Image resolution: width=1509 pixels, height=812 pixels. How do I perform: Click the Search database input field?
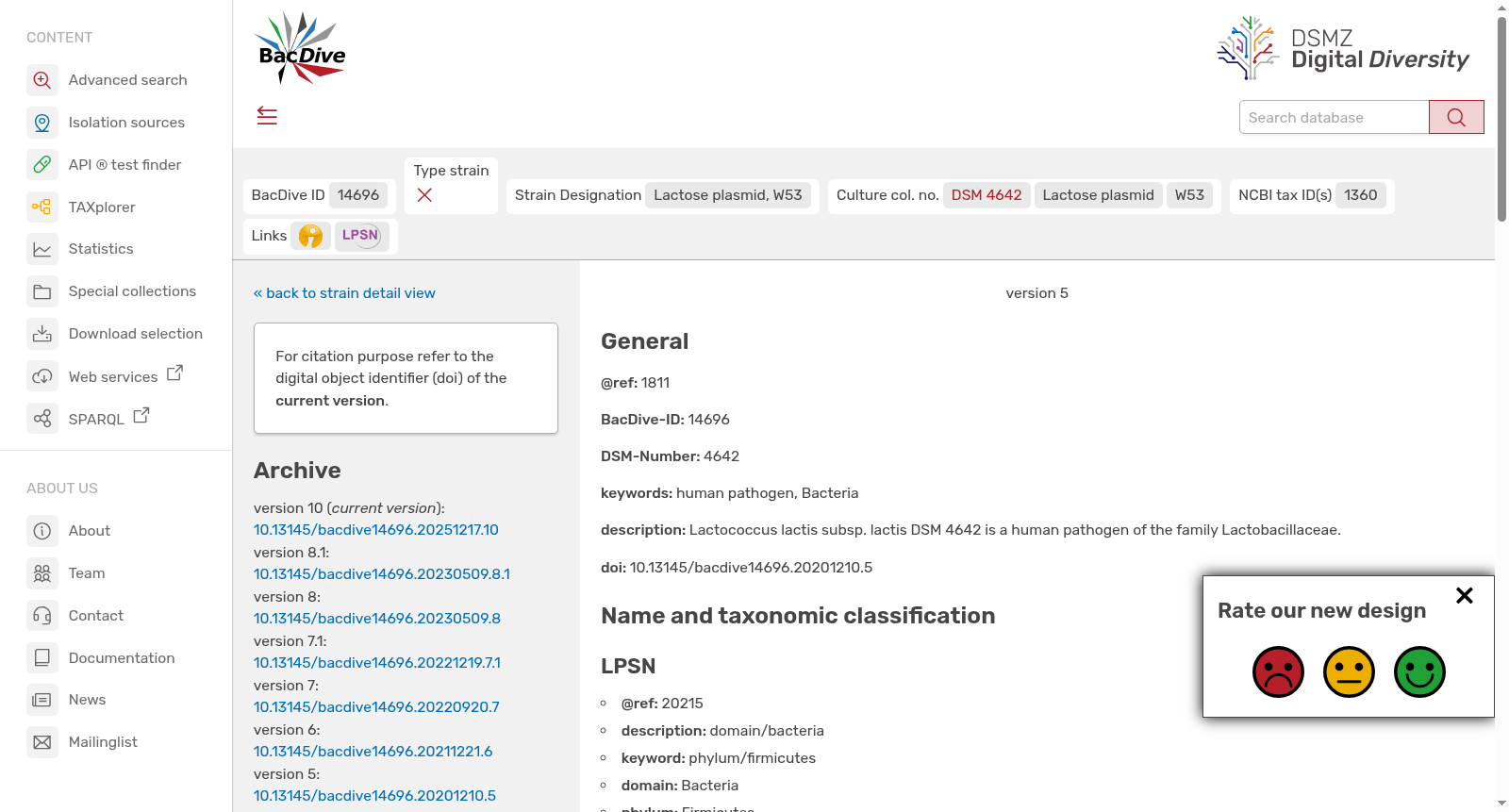[x=1334, y=117]
